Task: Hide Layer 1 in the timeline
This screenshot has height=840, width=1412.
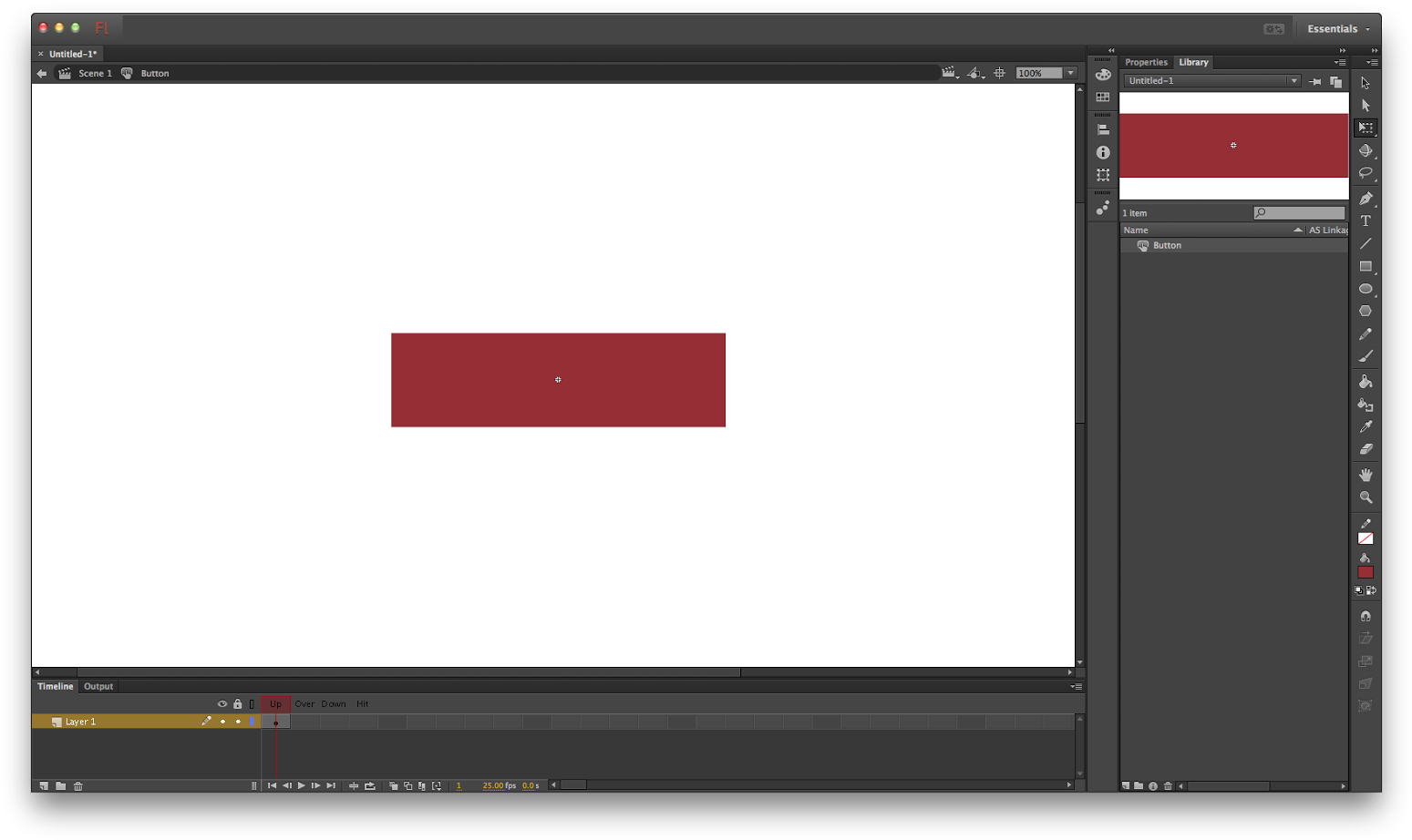Action: coord(222,721)
